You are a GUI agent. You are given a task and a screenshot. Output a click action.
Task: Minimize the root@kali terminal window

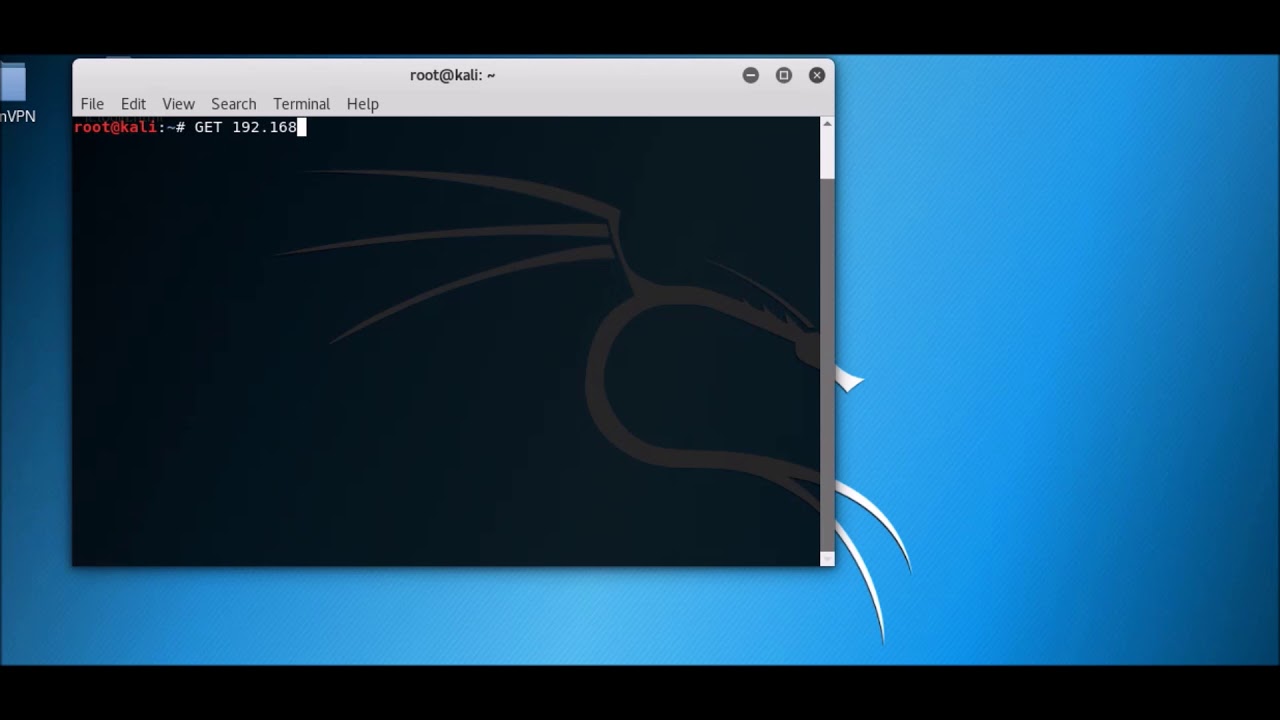pyautogui.click(x=751, y=75)
